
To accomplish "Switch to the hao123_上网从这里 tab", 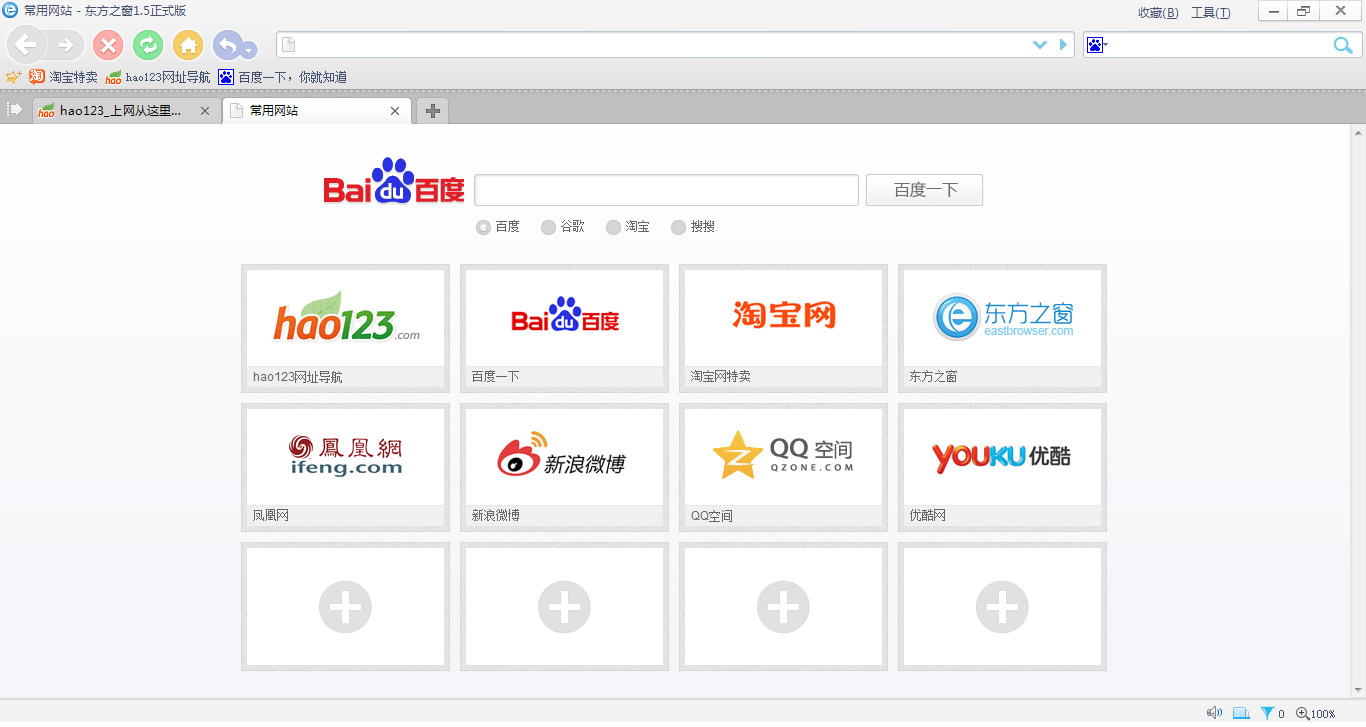I will pyautogui.click(x=125, y=111).
